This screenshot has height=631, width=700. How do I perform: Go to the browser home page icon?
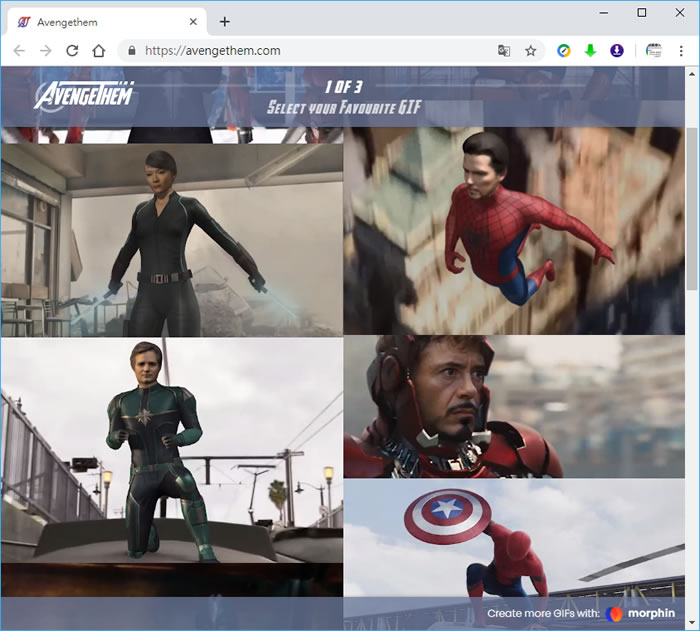click(98, 51)
